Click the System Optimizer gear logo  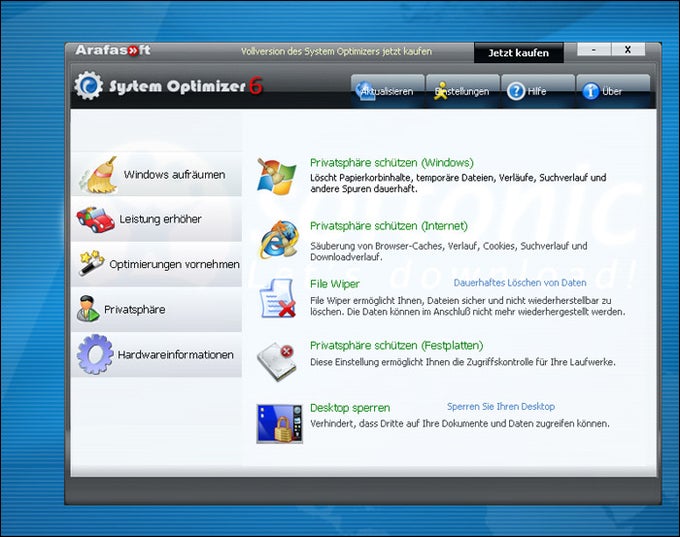click(88, 85)
